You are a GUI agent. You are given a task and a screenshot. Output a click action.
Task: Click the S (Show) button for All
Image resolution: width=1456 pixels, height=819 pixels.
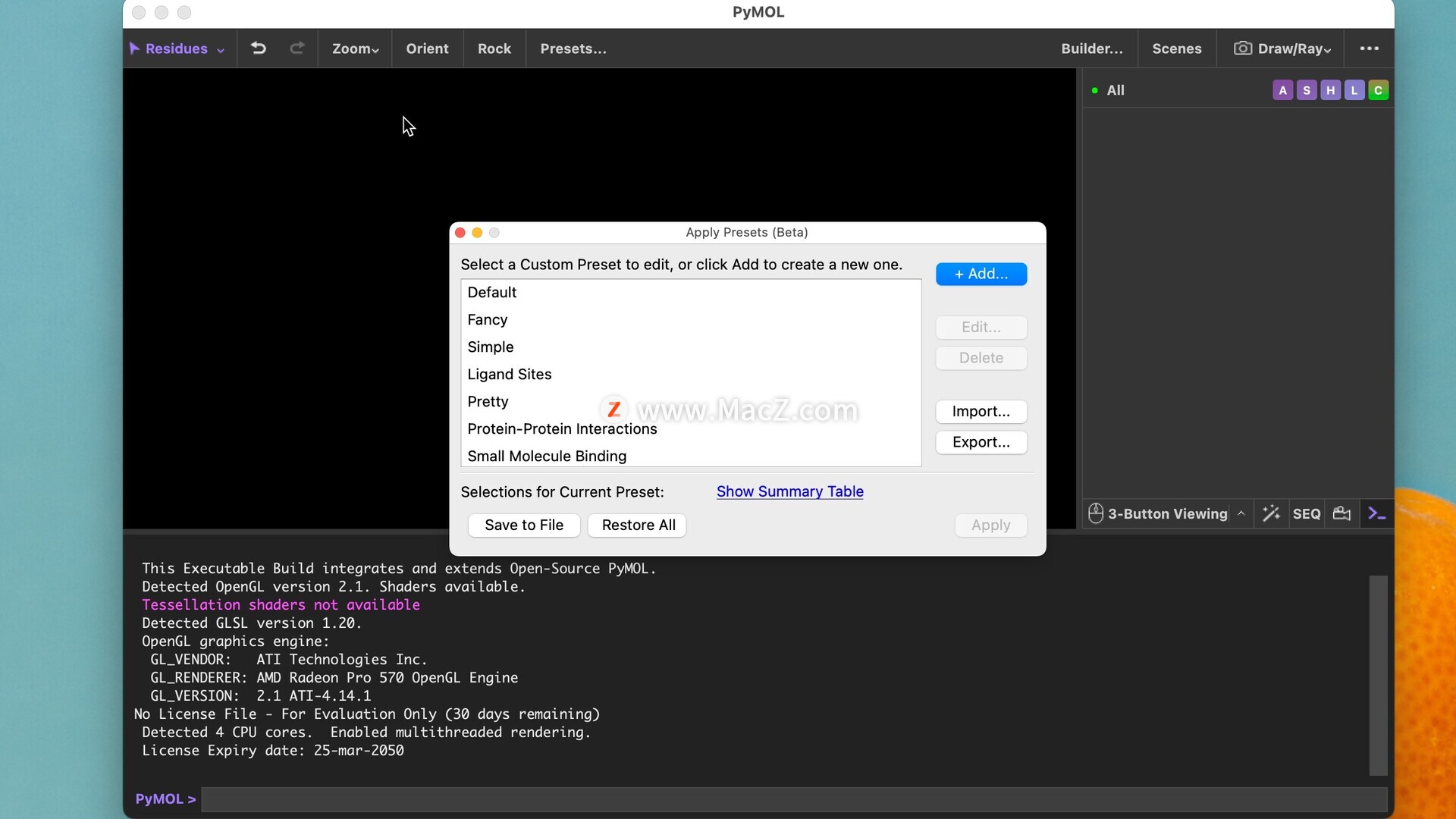click(x=1307, y=90)
